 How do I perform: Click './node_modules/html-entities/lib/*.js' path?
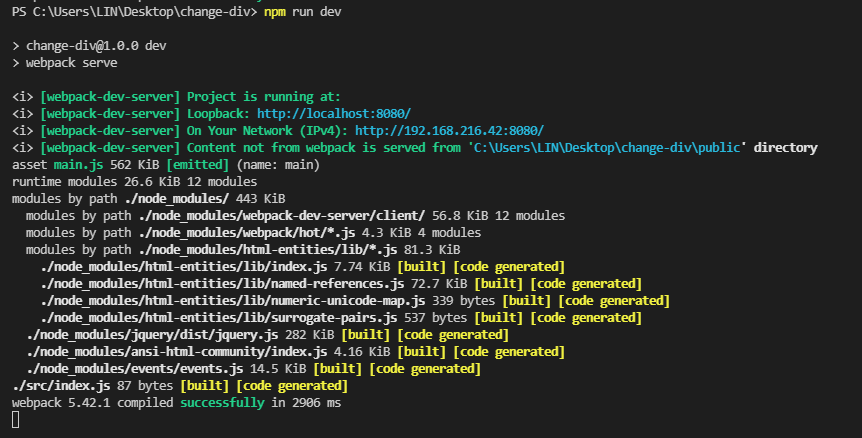tap(268, 250)
